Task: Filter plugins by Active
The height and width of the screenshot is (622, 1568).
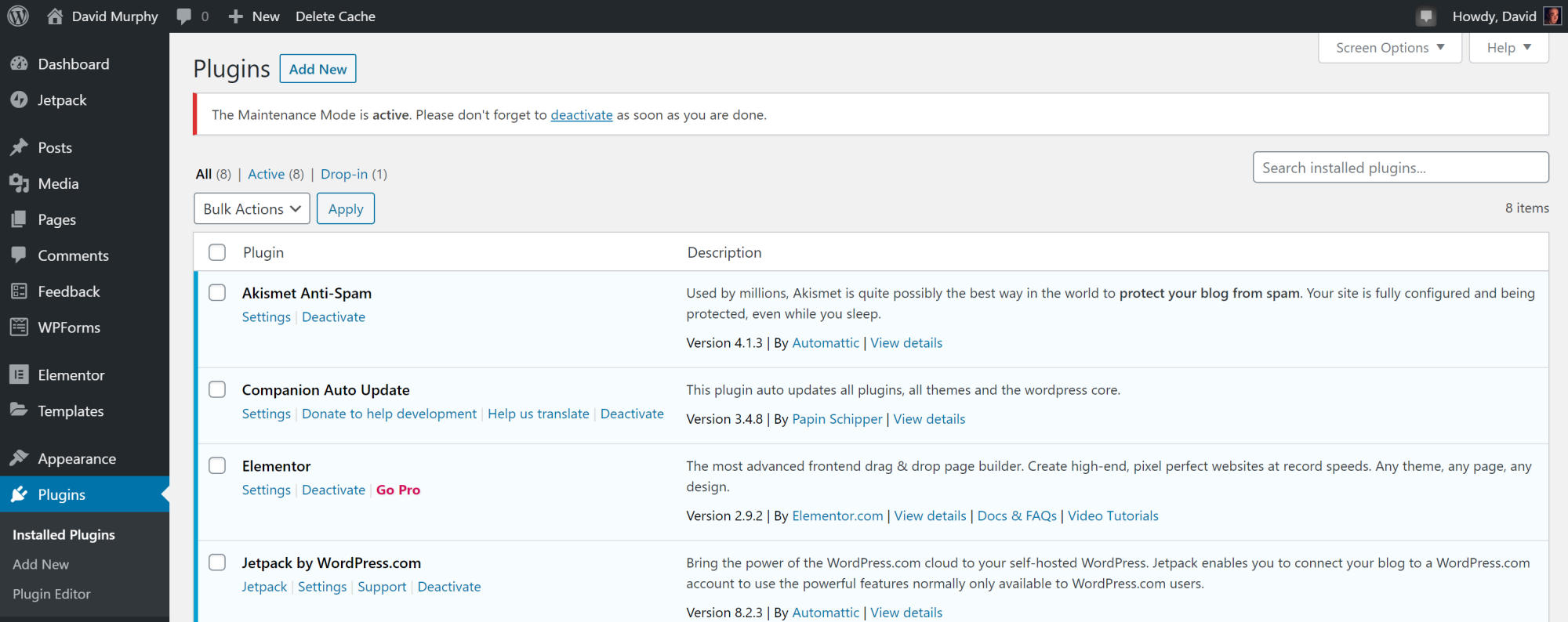Action: [x=266, y=174]
